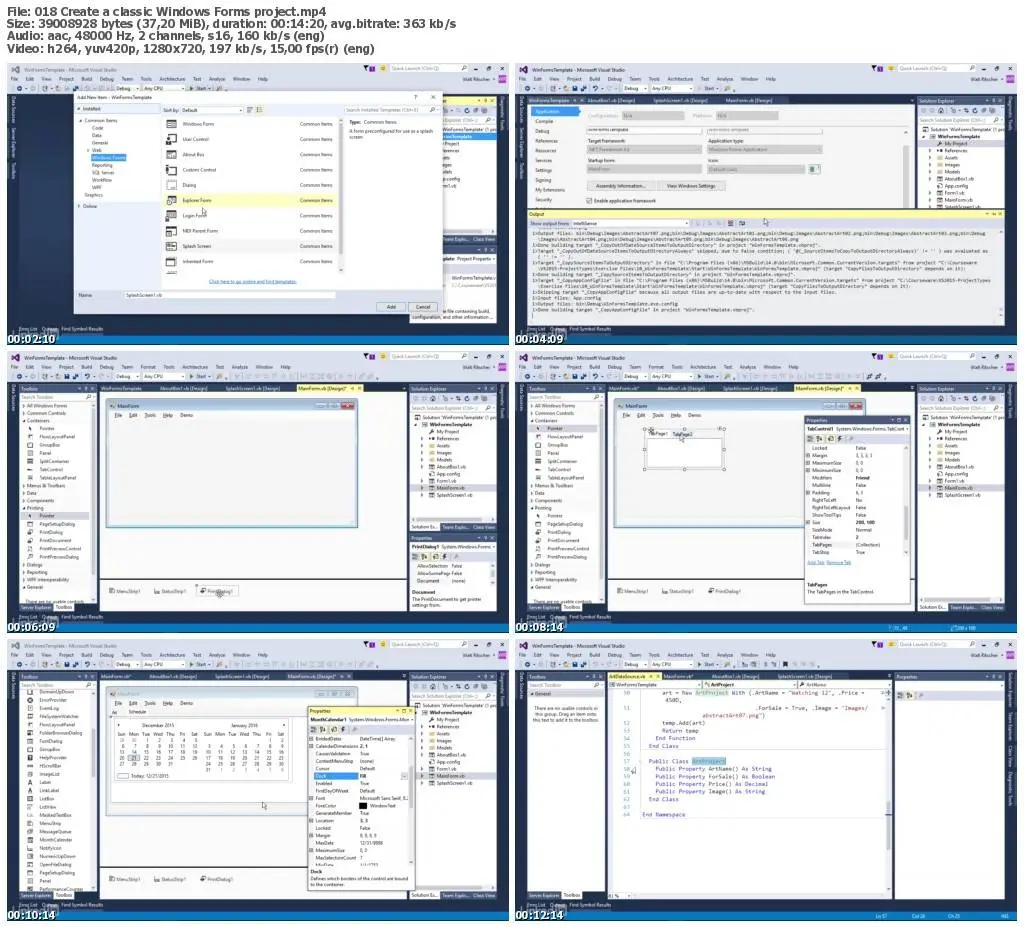Pick SplitContainer toolbox item in 00:06:09 frame
The height and width of the screenshot is (927, 1024).
[x=54, y=461]
